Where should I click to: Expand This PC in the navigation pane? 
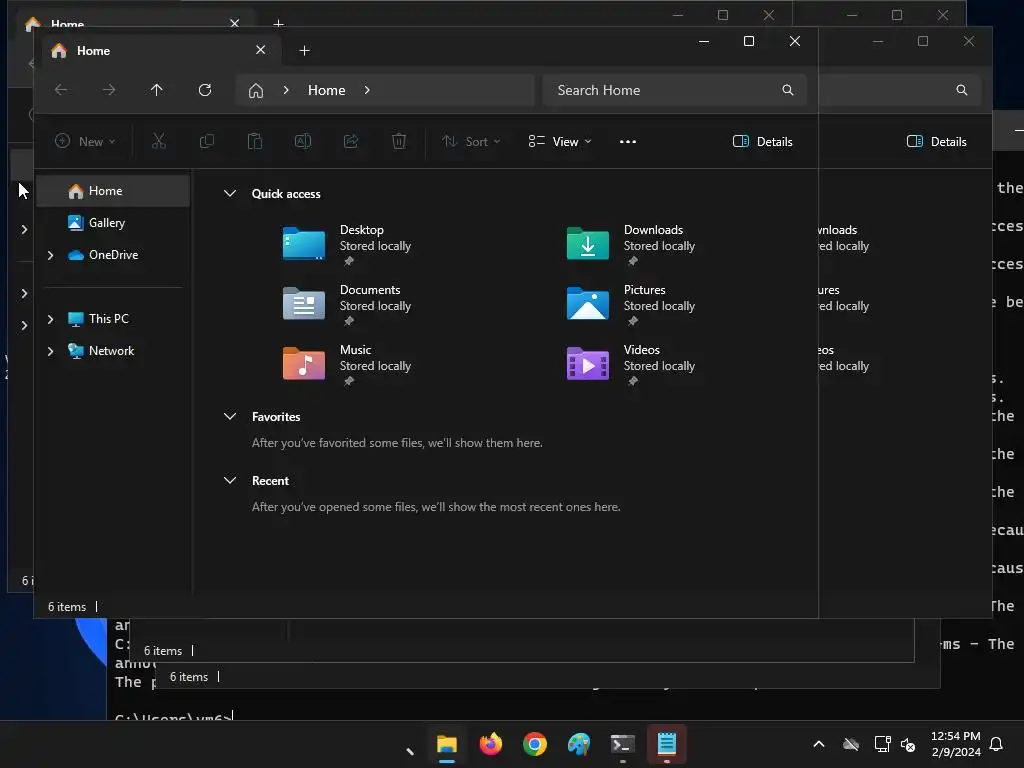[50, 319]
